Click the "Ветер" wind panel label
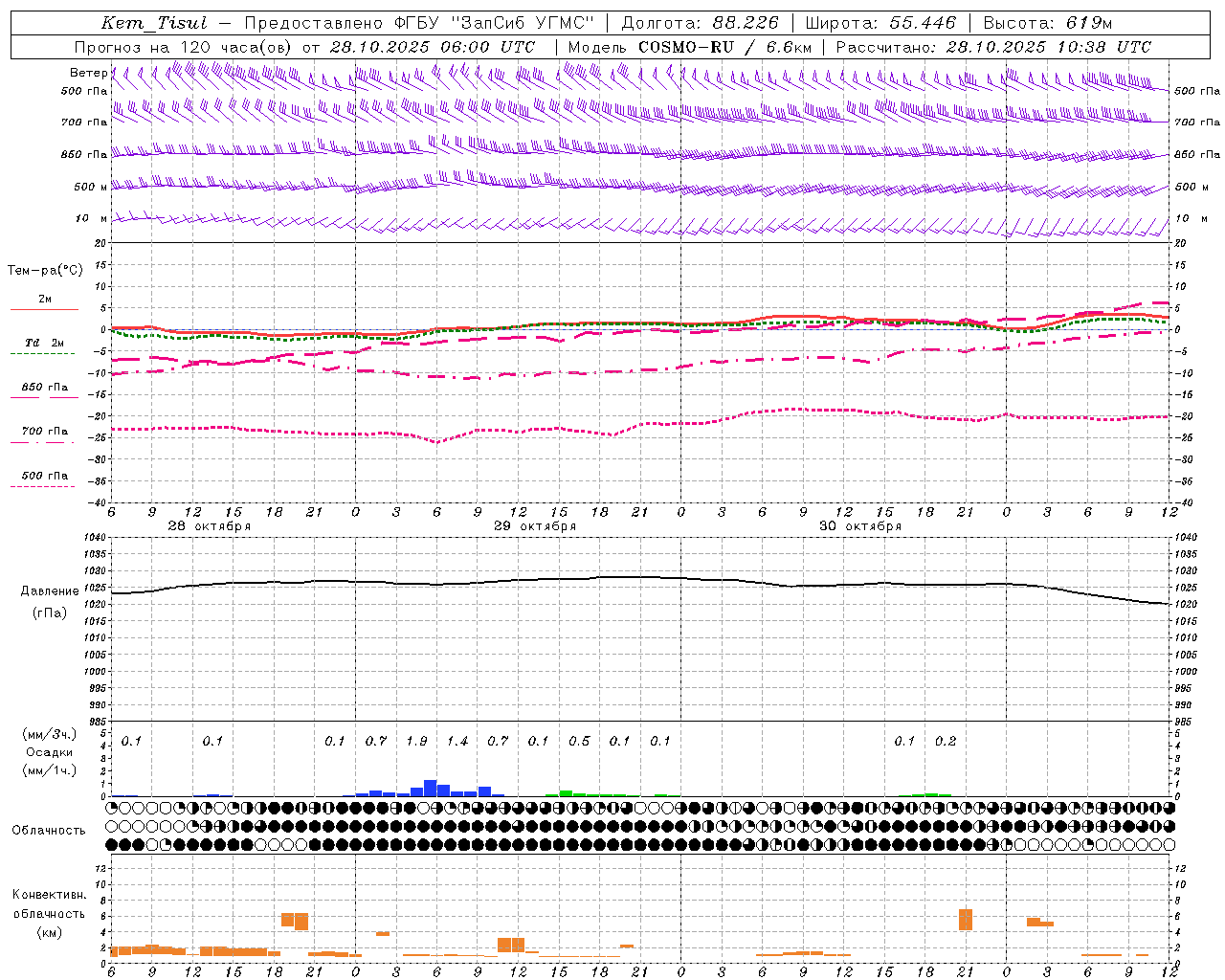This screenshot has width=1225, height=980. (88, 73)
